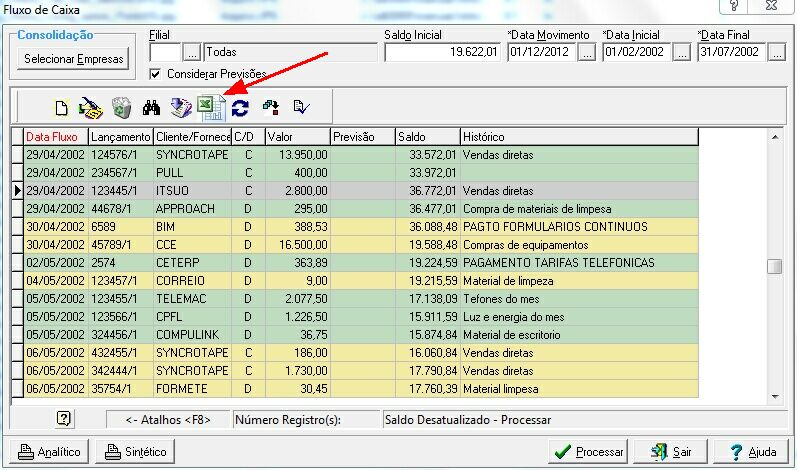Click Saldo Desatualizado - Processar status text
Screen dimensions: 797x470
pos(468,420)
